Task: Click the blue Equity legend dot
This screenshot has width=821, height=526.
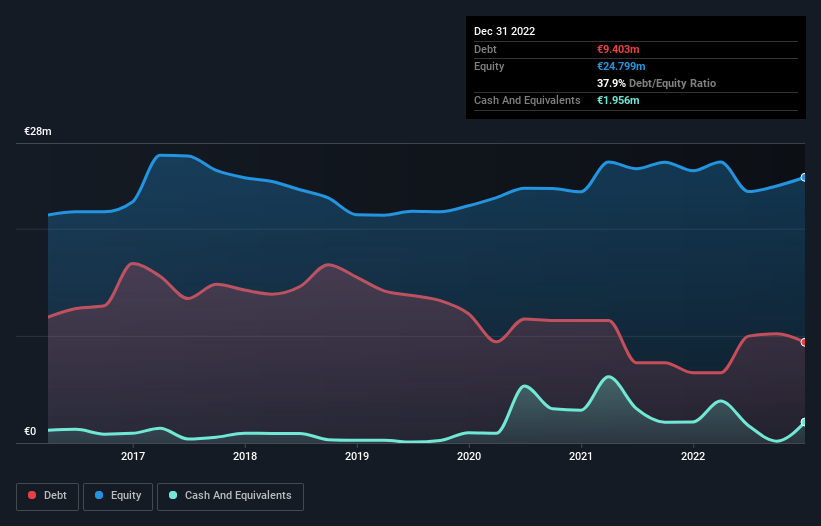Action: [99, 495]
